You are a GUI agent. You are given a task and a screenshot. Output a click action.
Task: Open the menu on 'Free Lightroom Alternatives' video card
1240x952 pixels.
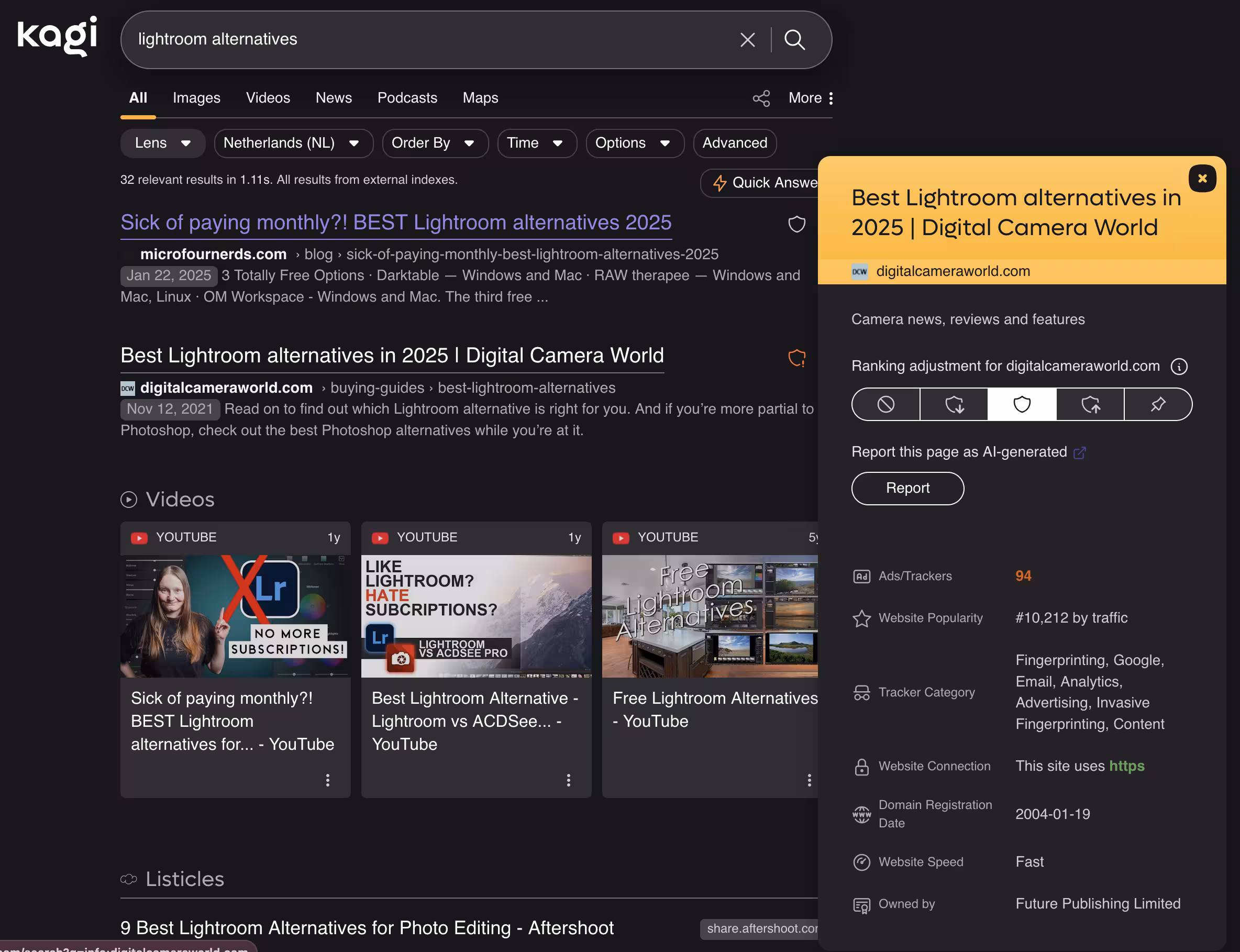point(809,780)
